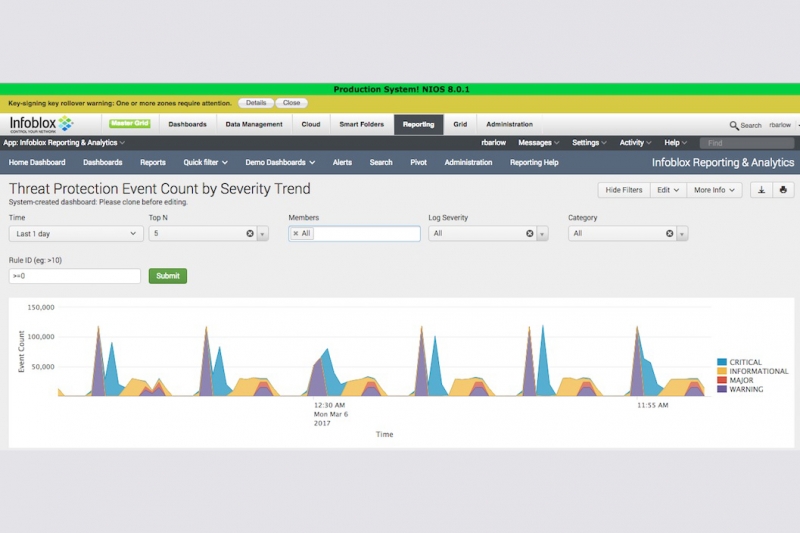The height and width of the screenshot is (533, 800).
Task: Switch to the Data Management tab
Action: pos(254,124)
